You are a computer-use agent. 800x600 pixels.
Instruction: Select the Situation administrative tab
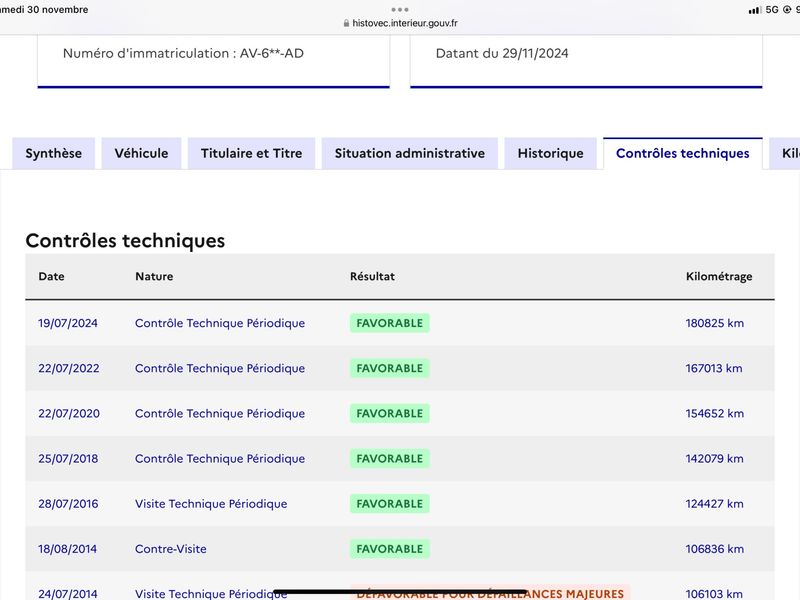tap(410, 154)
